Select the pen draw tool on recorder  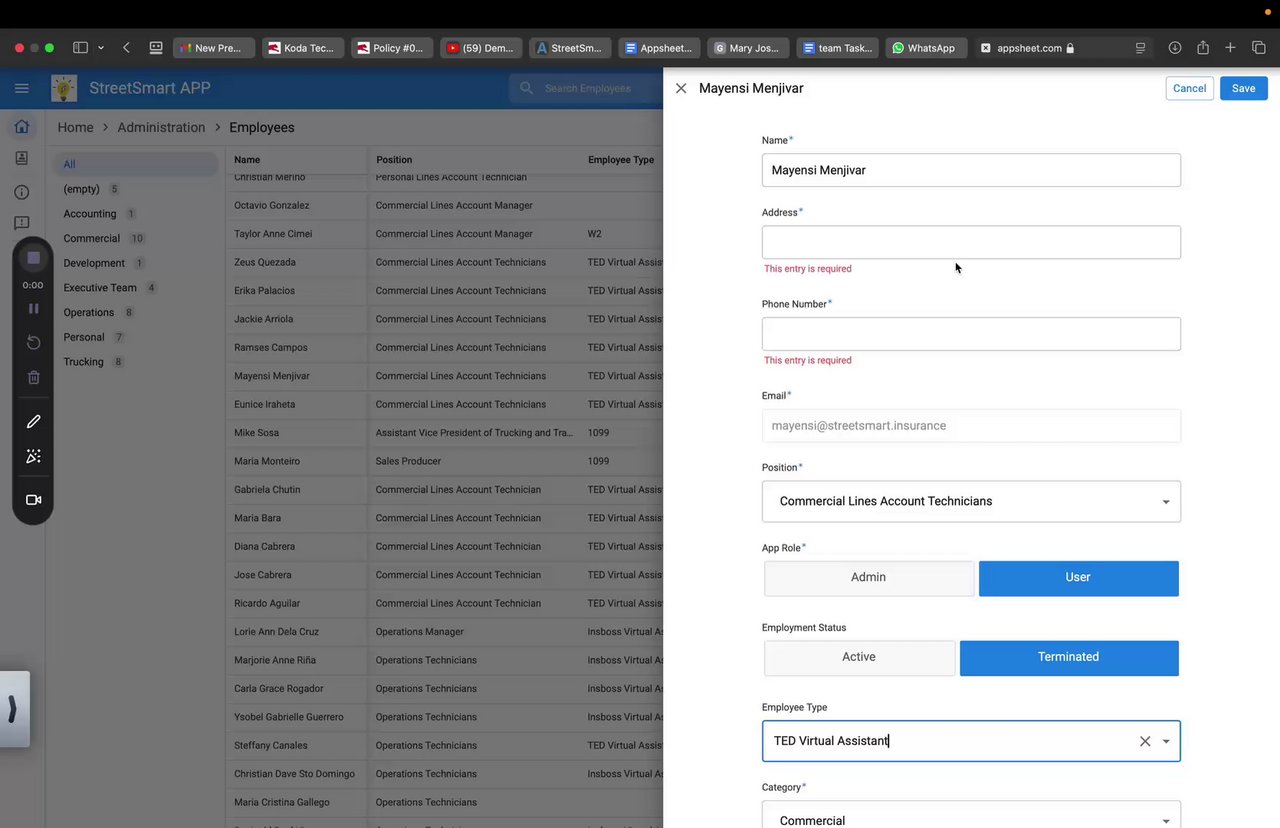[x=33, y=422]
